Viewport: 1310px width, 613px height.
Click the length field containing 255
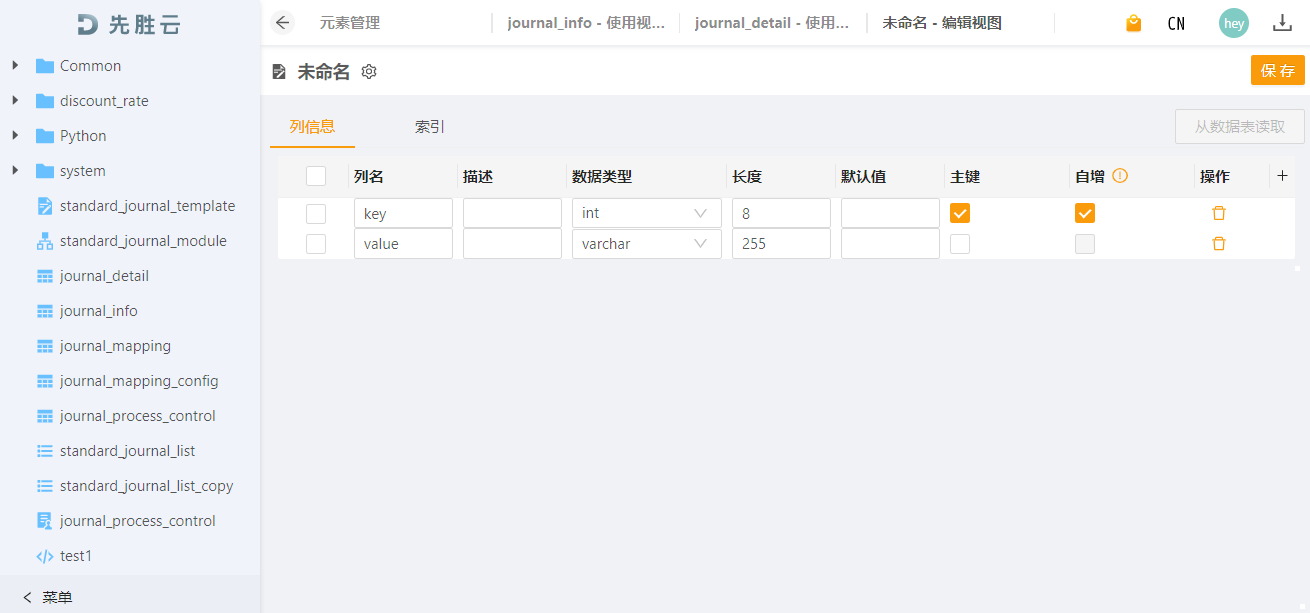pyautogui.click(x=780, y=243)
